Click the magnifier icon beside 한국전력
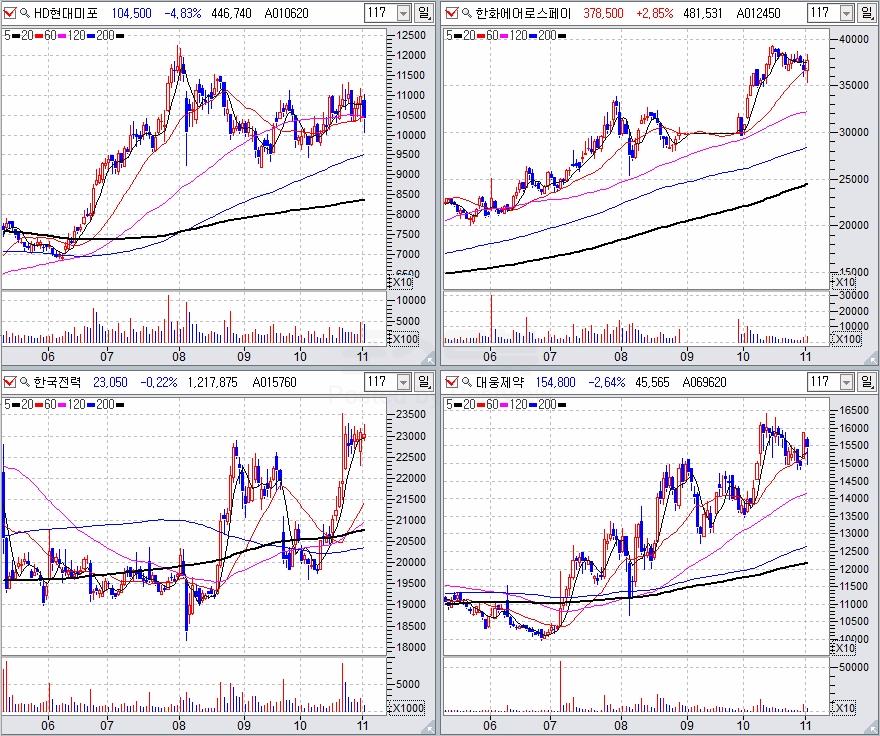Viewport: 880px width, 736px height. [25, 381]
